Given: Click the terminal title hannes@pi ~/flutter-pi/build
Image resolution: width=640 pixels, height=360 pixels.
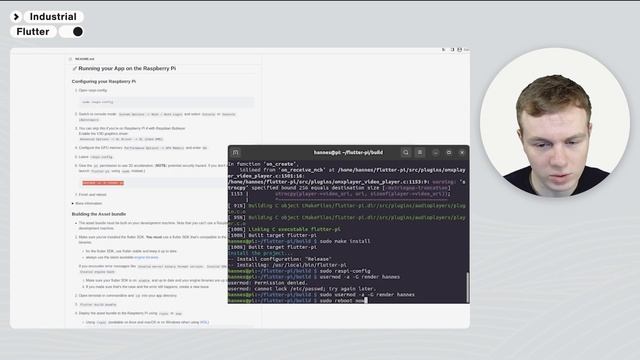Looking at the screenshot, I should click(x=348, y=152).
